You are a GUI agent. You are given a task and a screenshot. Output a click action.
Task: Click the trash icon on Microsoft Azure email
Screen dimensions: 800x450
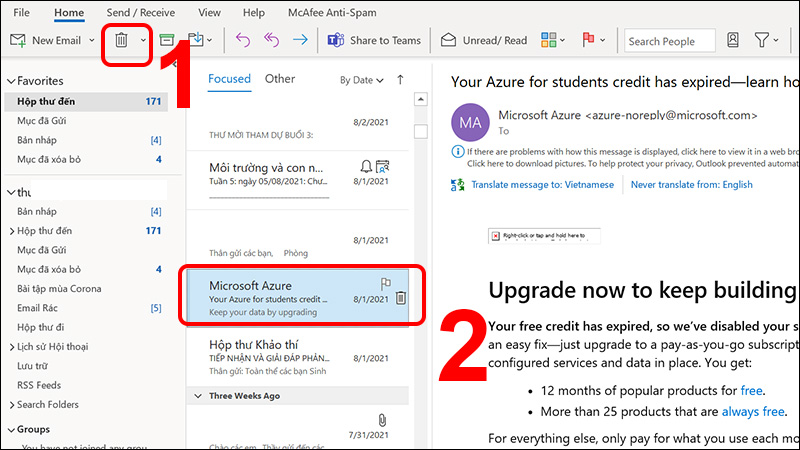[401, 297]
